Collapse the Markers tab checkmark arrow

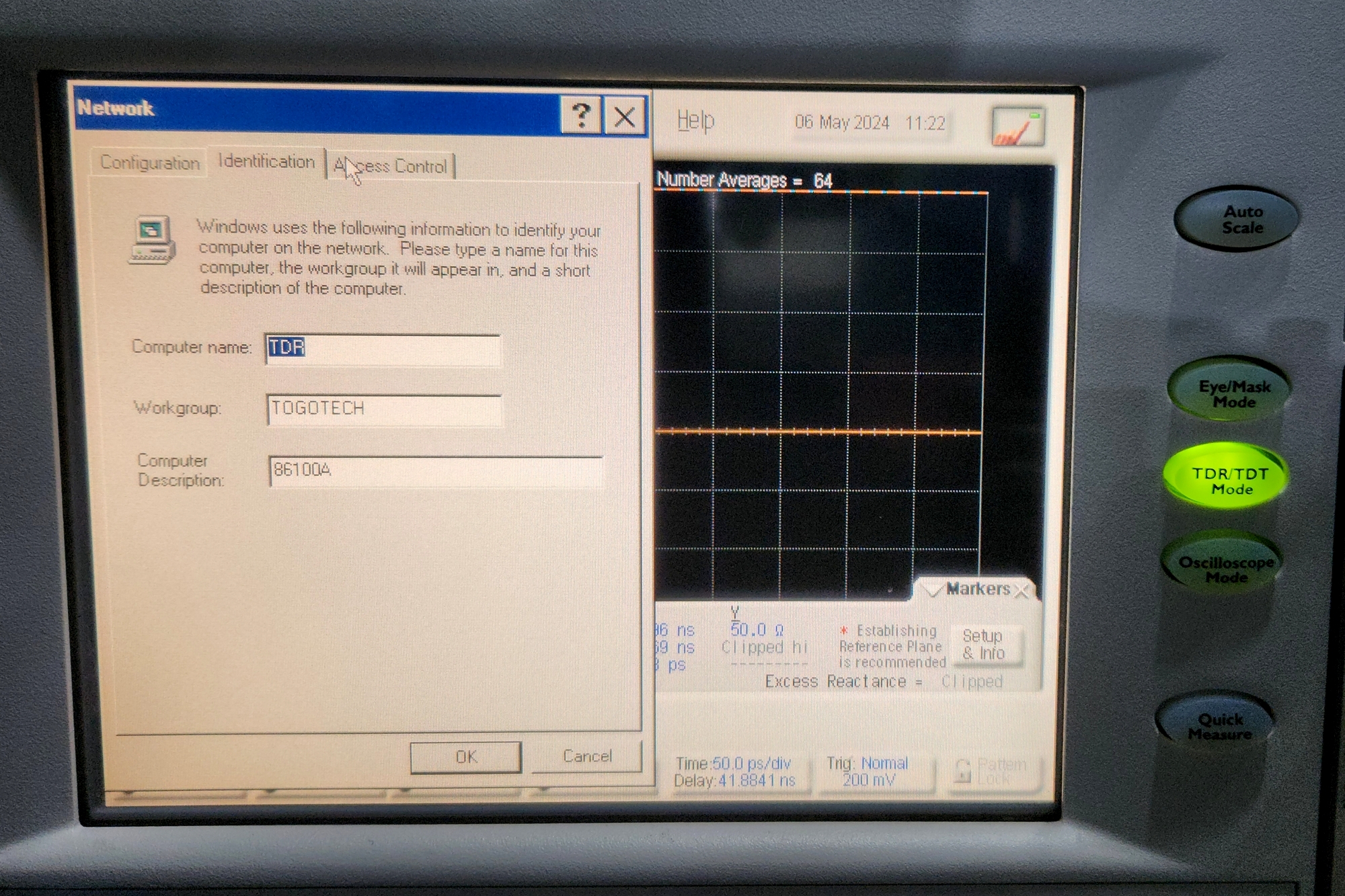[933, 590]
